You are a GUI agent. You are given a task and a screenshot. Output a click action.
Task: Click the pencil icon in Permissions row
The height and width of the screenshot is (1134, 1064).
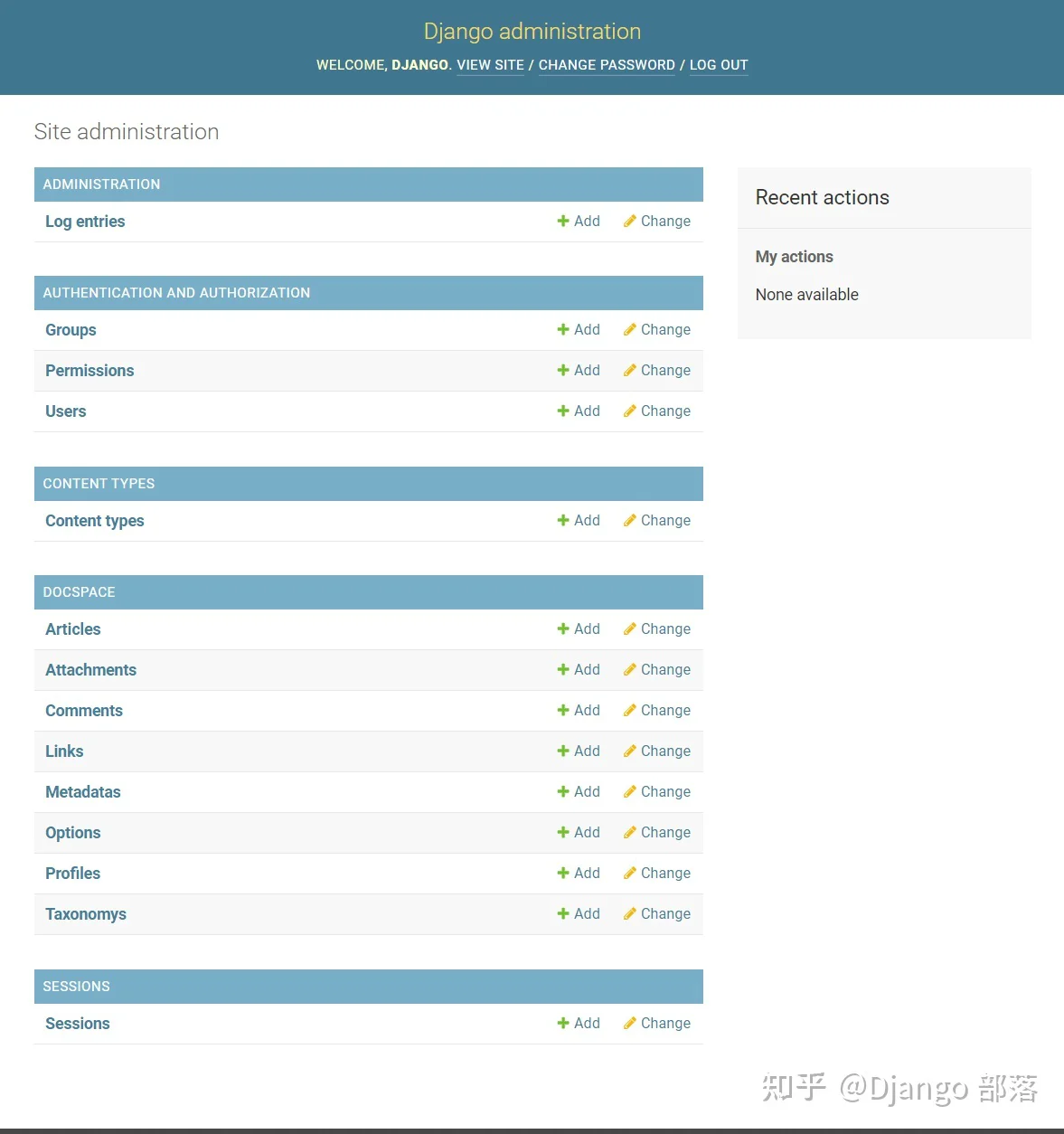click(629, 370)
